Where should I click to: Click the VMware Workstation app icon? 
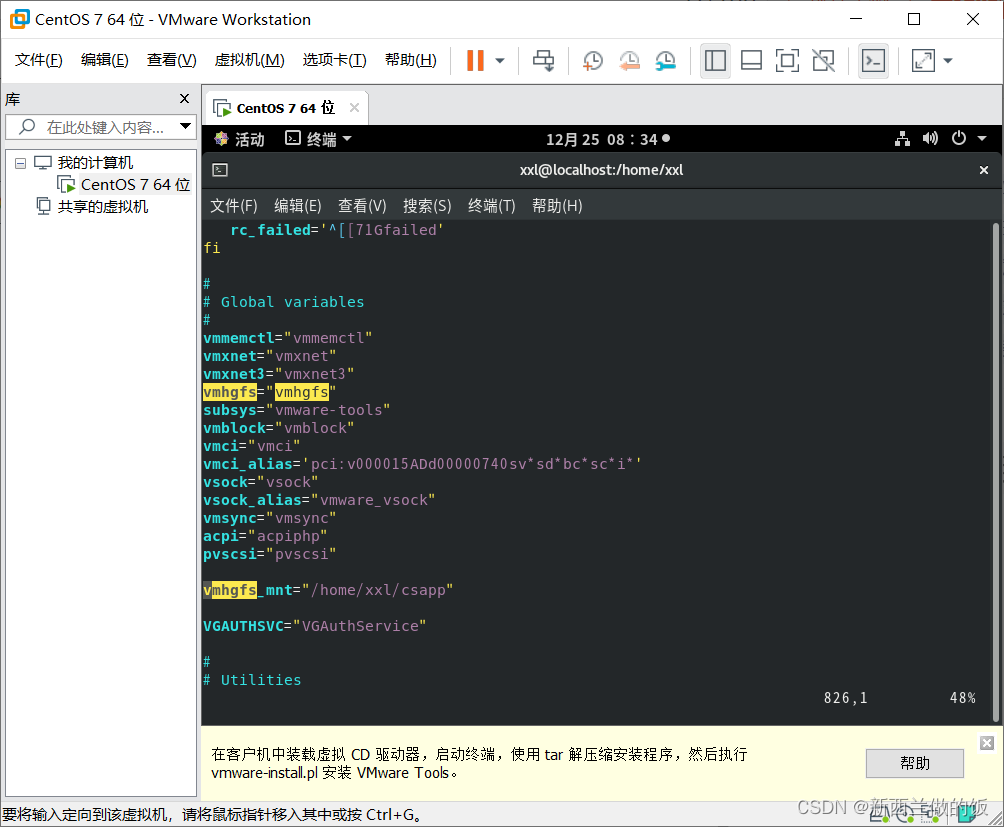[x=20, y=19]
